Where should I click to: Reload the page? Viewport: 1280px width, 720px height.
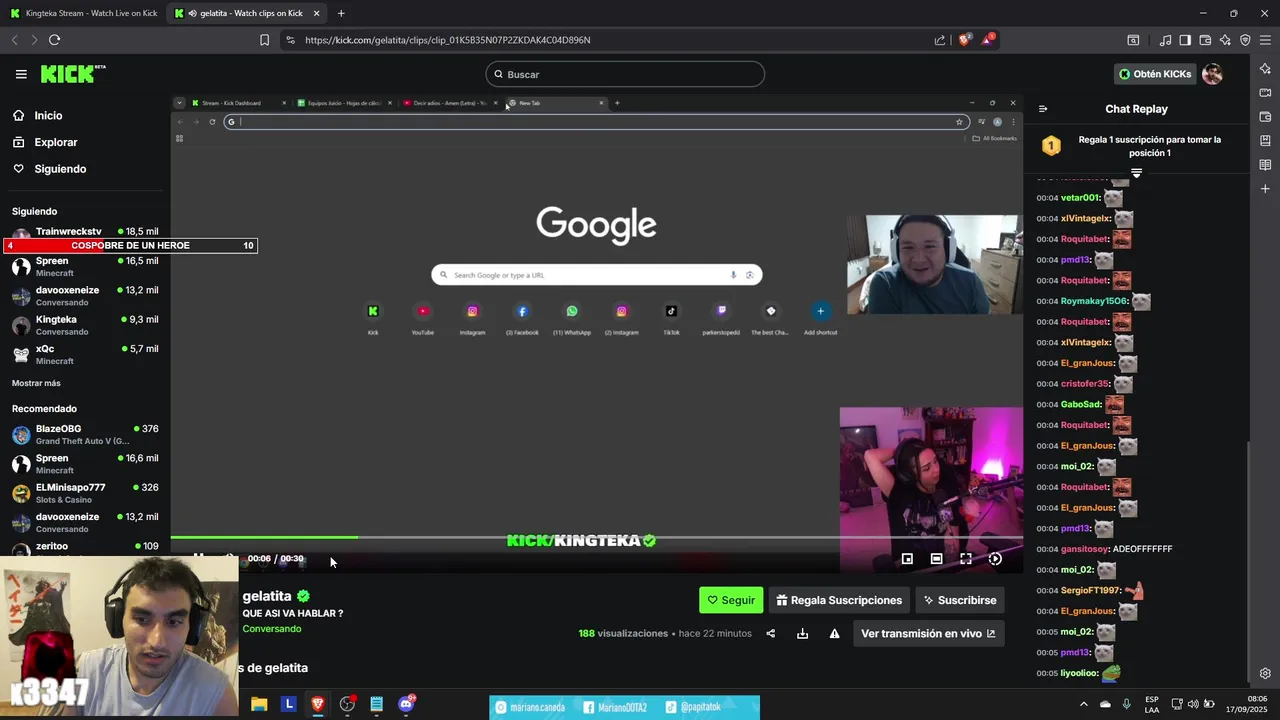(x=54, y=40)
